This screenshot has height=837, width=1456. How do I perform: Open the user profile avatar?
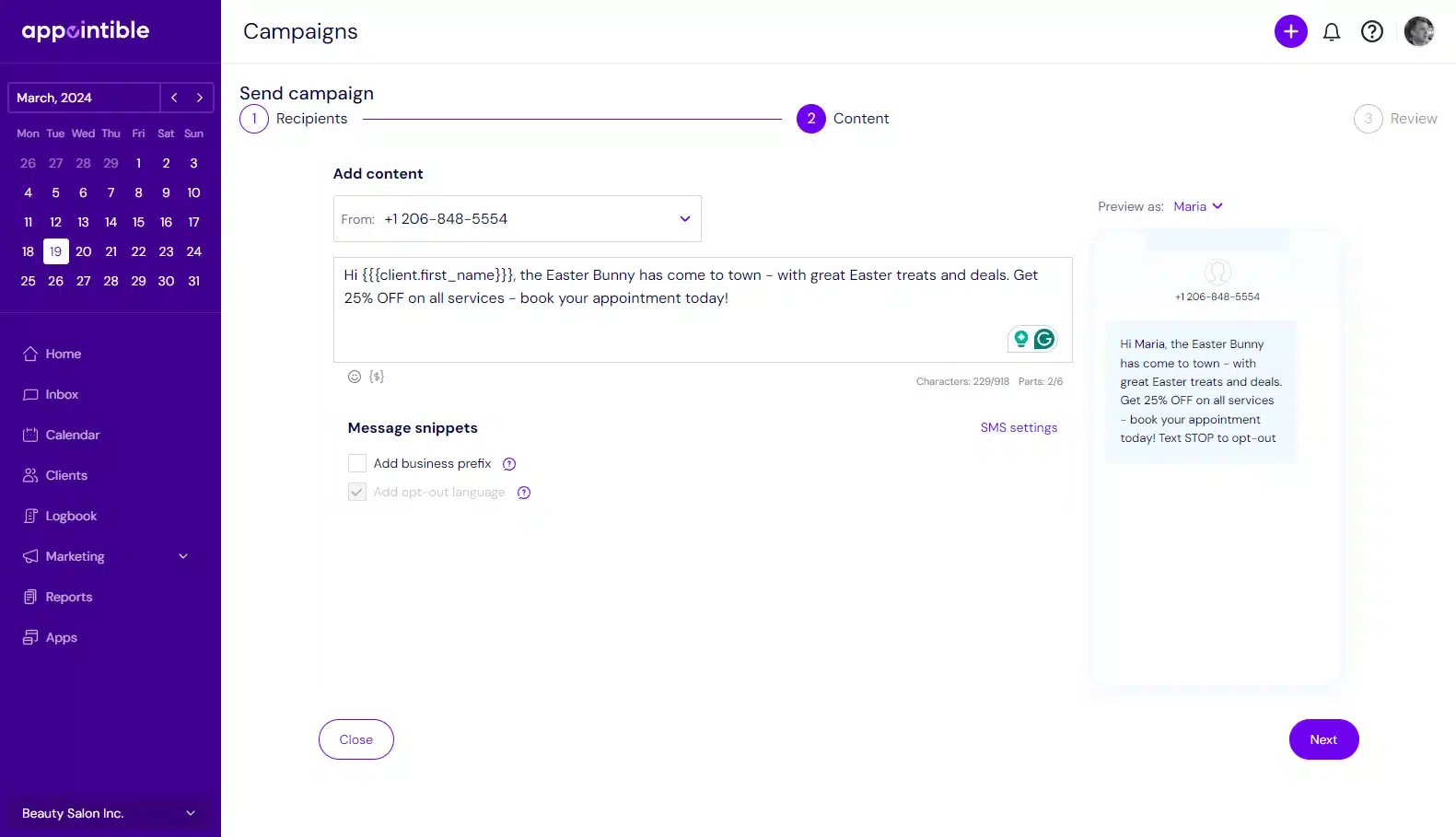pos(1418,31)
